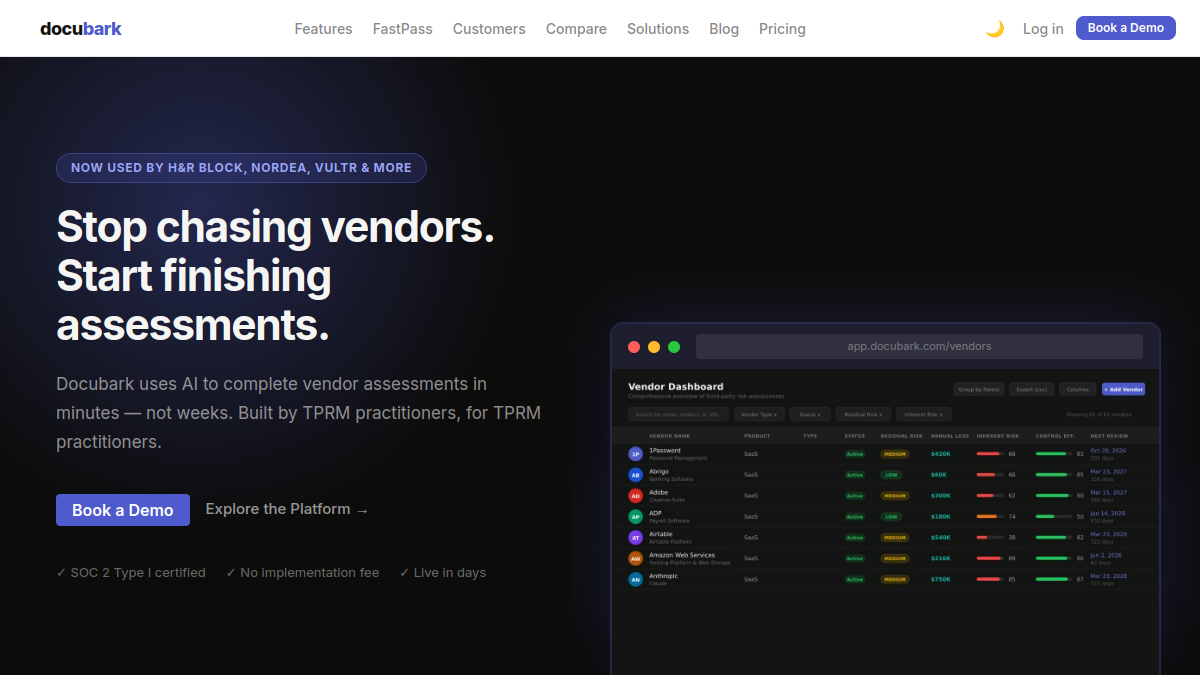Viewport: 1200px width, 675px height.
Task: Follow the Explore the Platform link
Action: coord(287,509)
